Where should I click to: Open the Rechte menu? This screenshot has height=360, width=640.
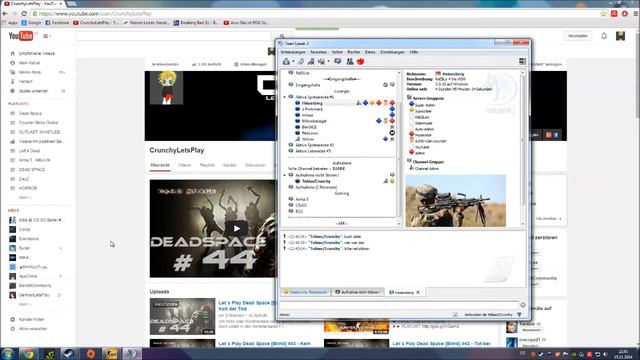coord(353,52)
